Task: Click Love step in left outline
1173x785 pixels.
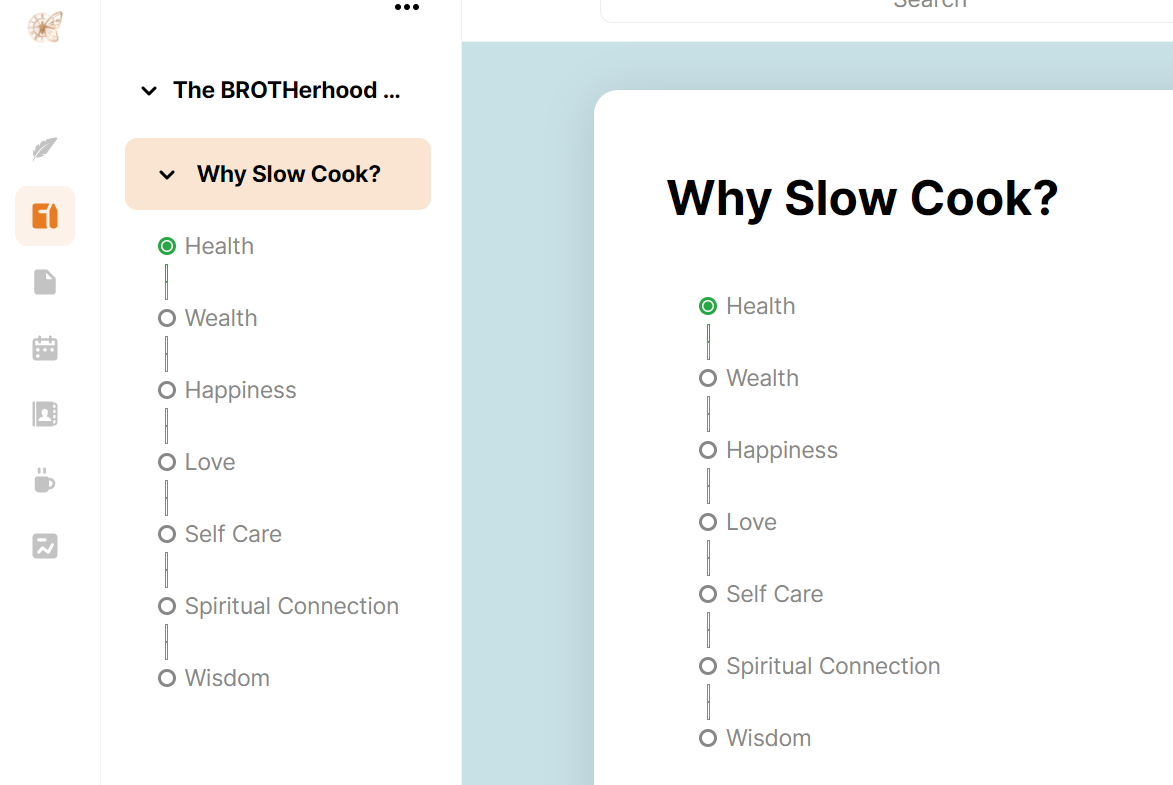Action: coord(209,462)
